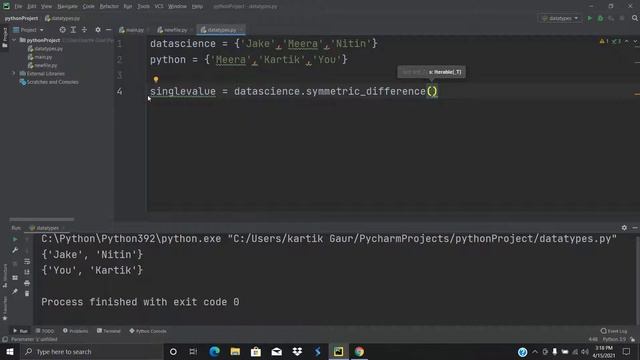Click the warning indicator in editor corner

(x=603, y=41)
